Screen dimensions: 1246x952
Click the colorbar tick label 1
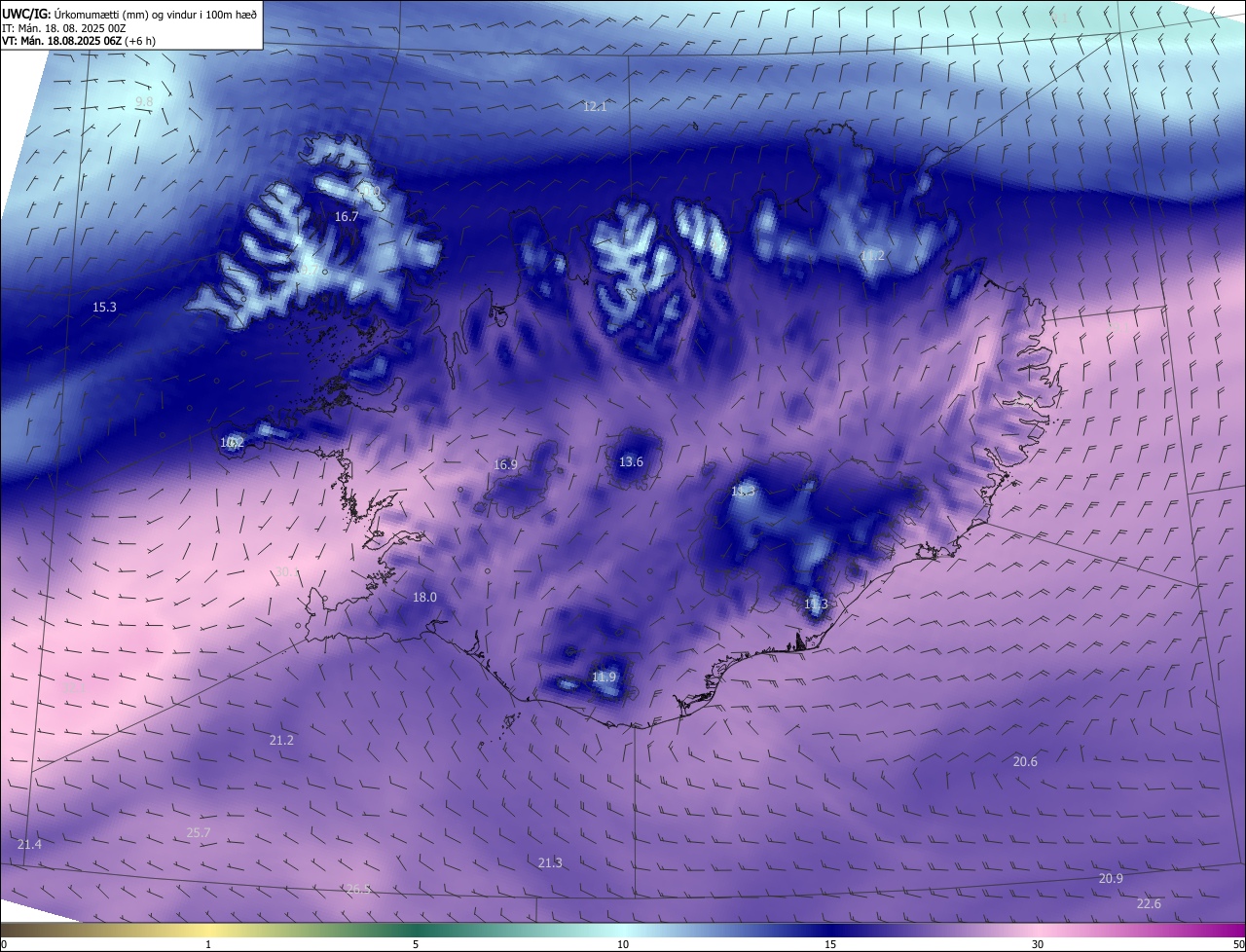coord(208,945)
